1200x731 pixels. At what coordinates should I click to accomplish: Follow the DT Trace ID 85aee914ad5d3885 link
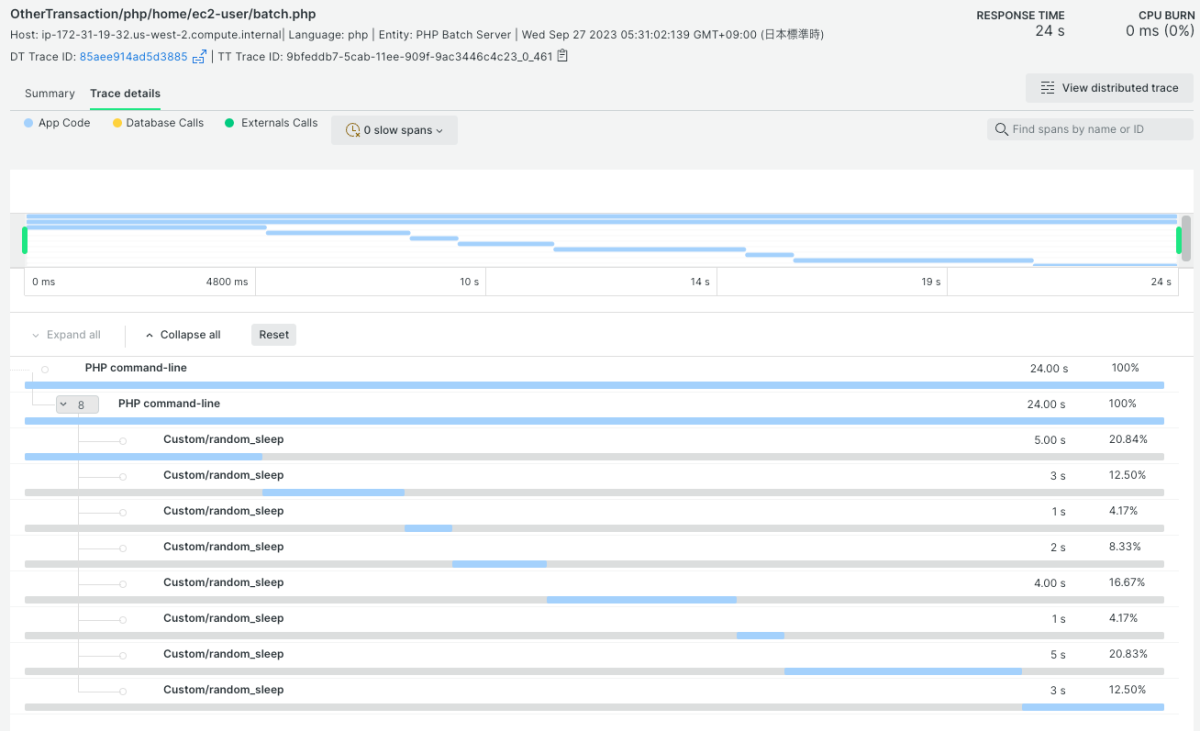[133, 57]
